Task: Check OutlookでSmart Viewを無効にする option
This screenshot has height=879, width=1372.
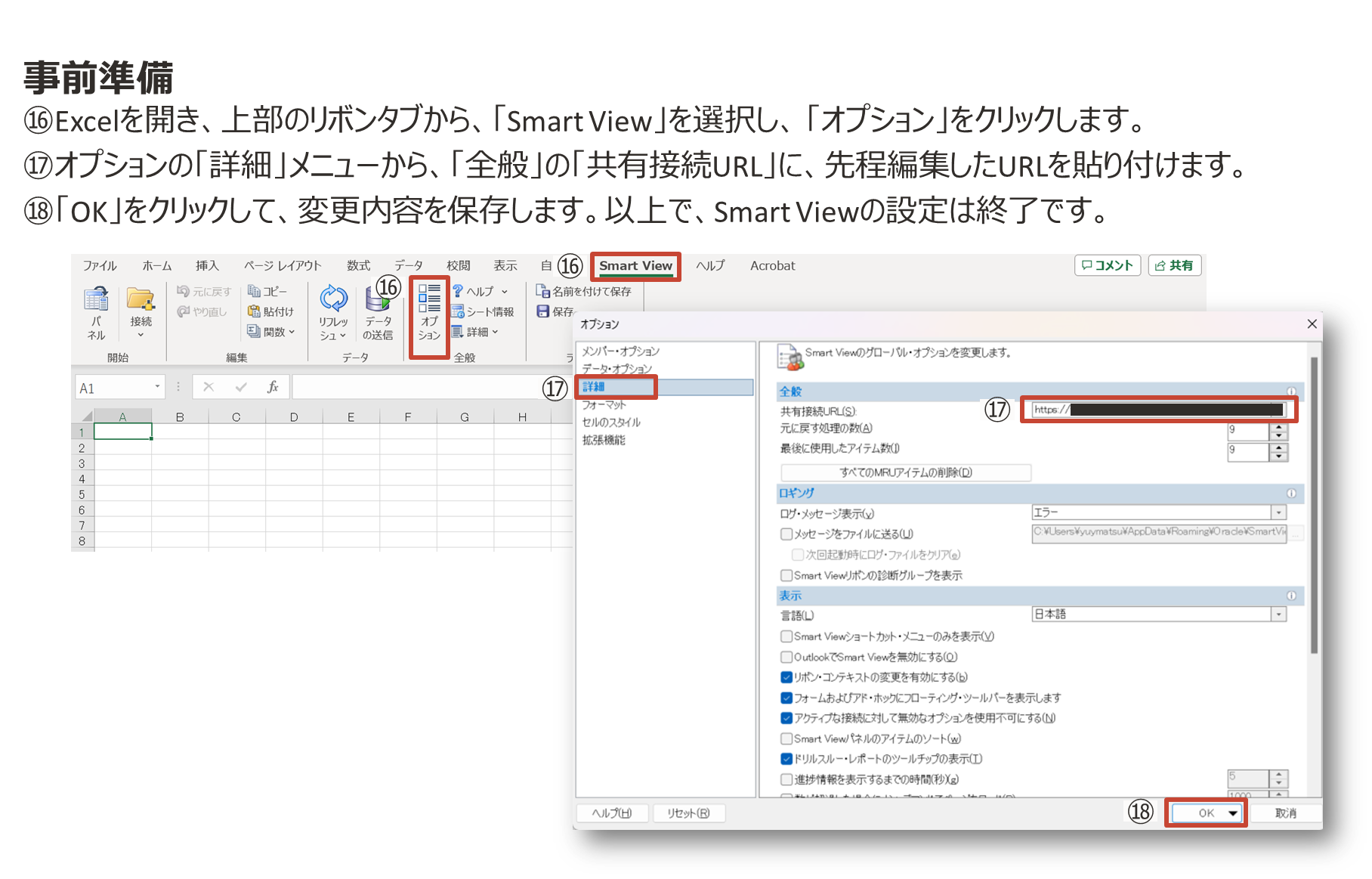Action: (786, 657)
